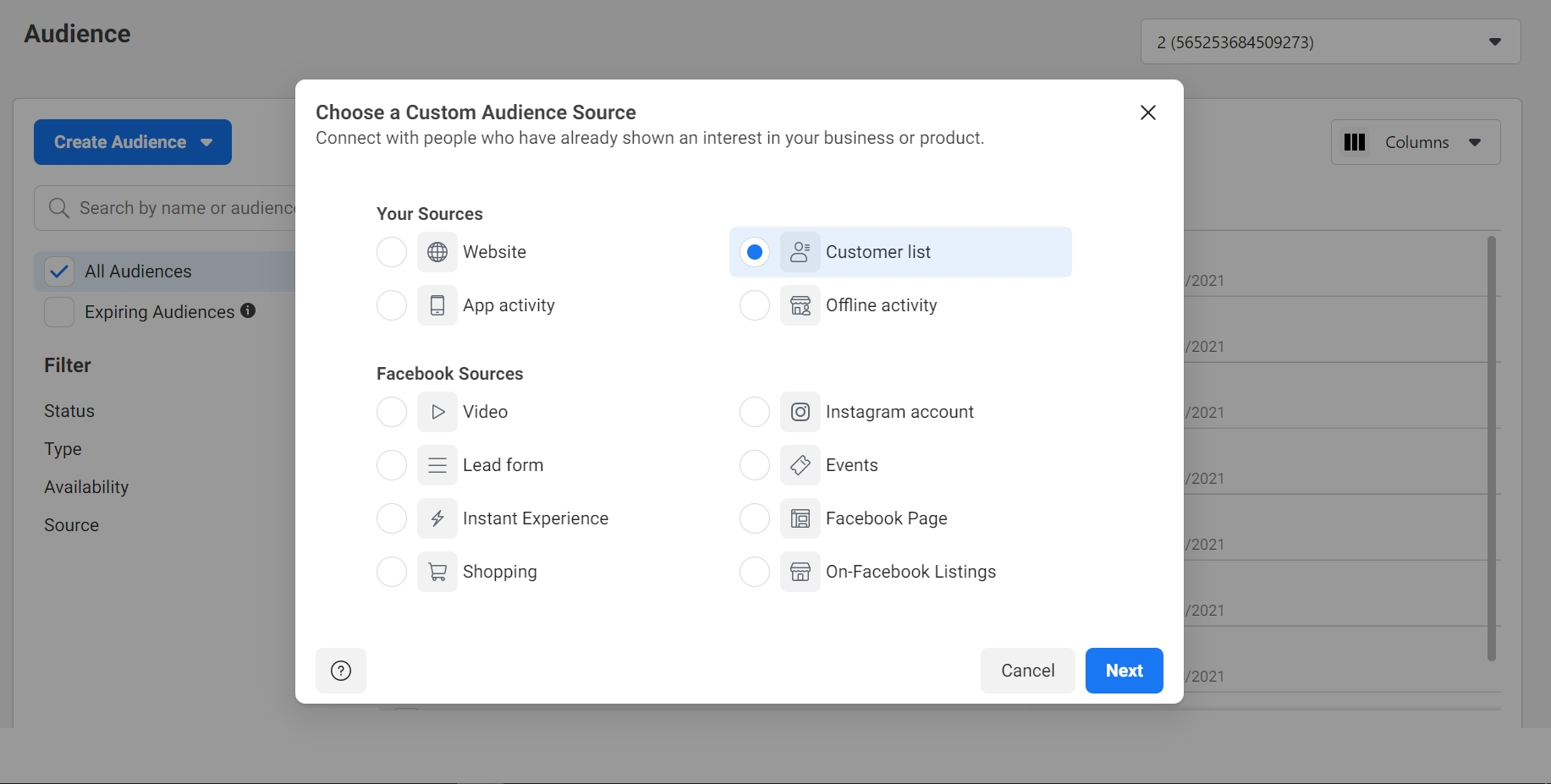Image resolution: width=1551 pixels, height=784 pixels.
Task: Select the Video radio button
Action: [392, 412]
